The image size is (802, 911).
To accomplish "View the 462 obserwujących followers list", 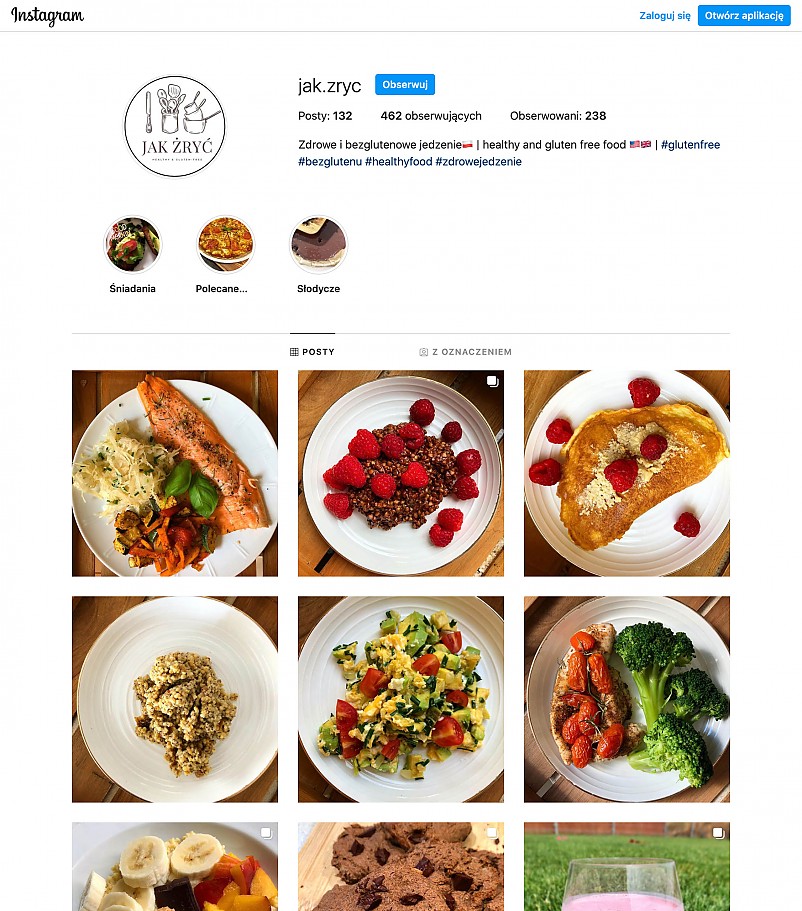I will pos(431,116).
